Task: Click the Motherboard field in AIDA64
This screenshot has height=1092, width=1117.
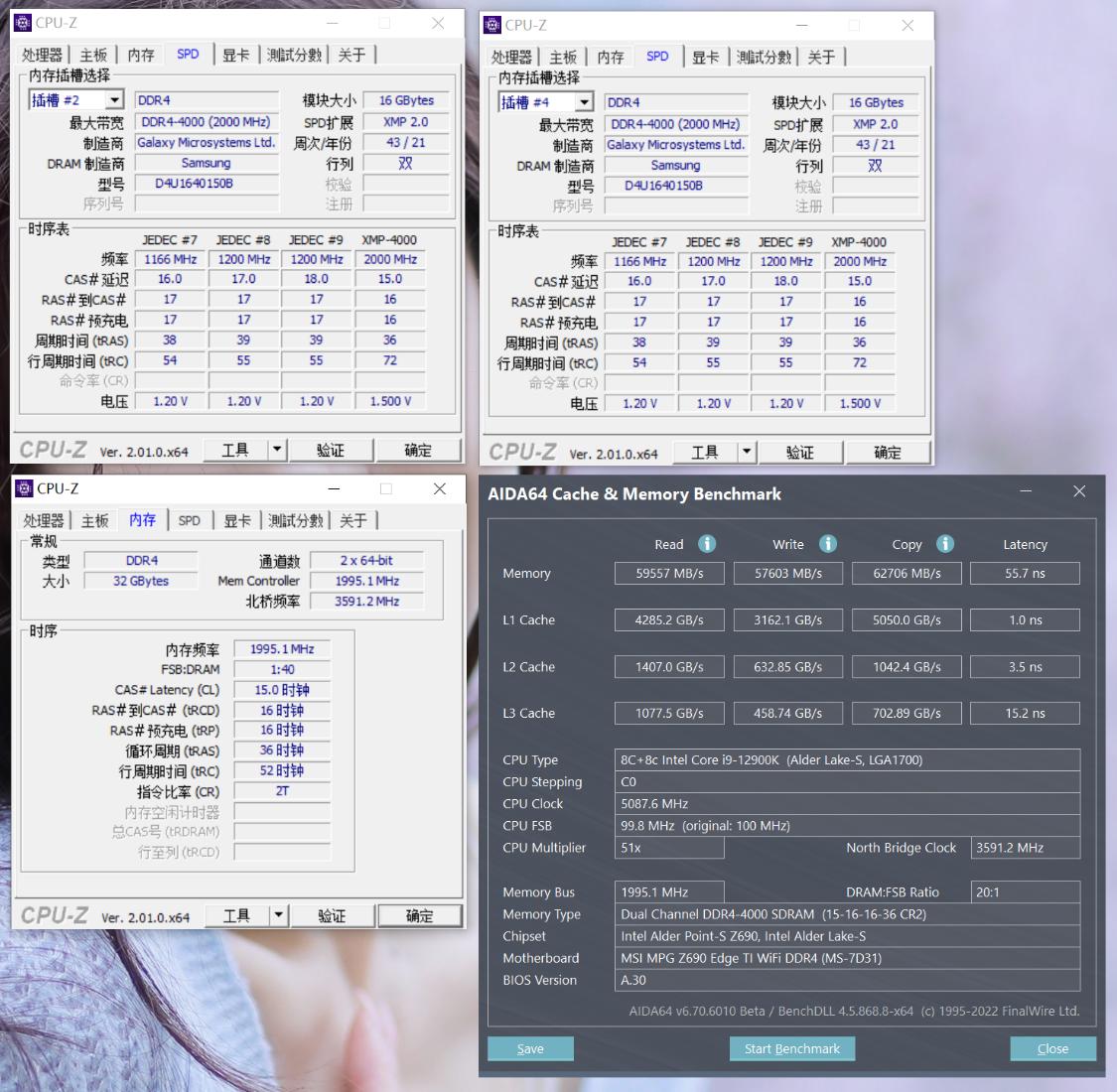Action: click(848, 958)
